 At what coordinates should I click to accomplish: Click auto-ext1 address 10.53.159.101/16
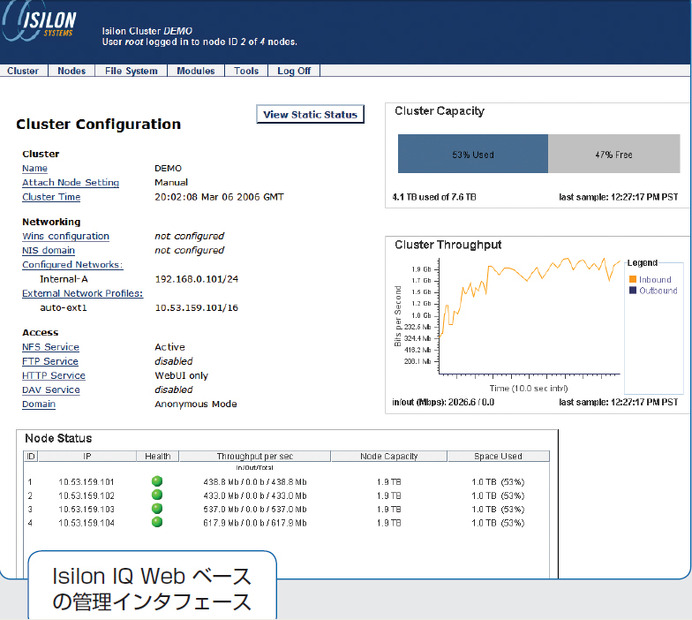coord(196,308)
